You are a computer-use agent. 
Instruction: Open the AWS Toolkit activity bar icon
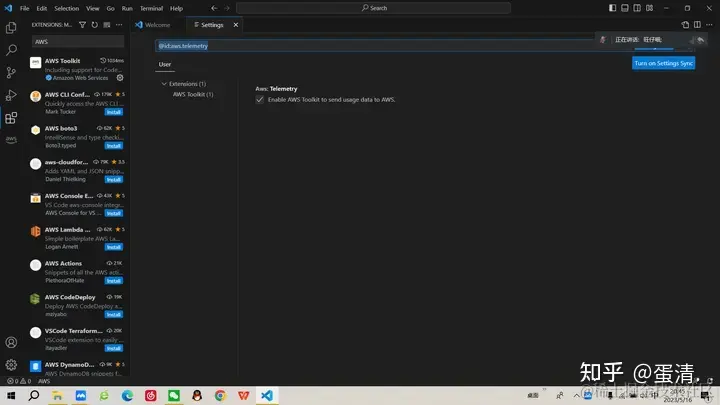pyautogui.click(x=11, y=140)
